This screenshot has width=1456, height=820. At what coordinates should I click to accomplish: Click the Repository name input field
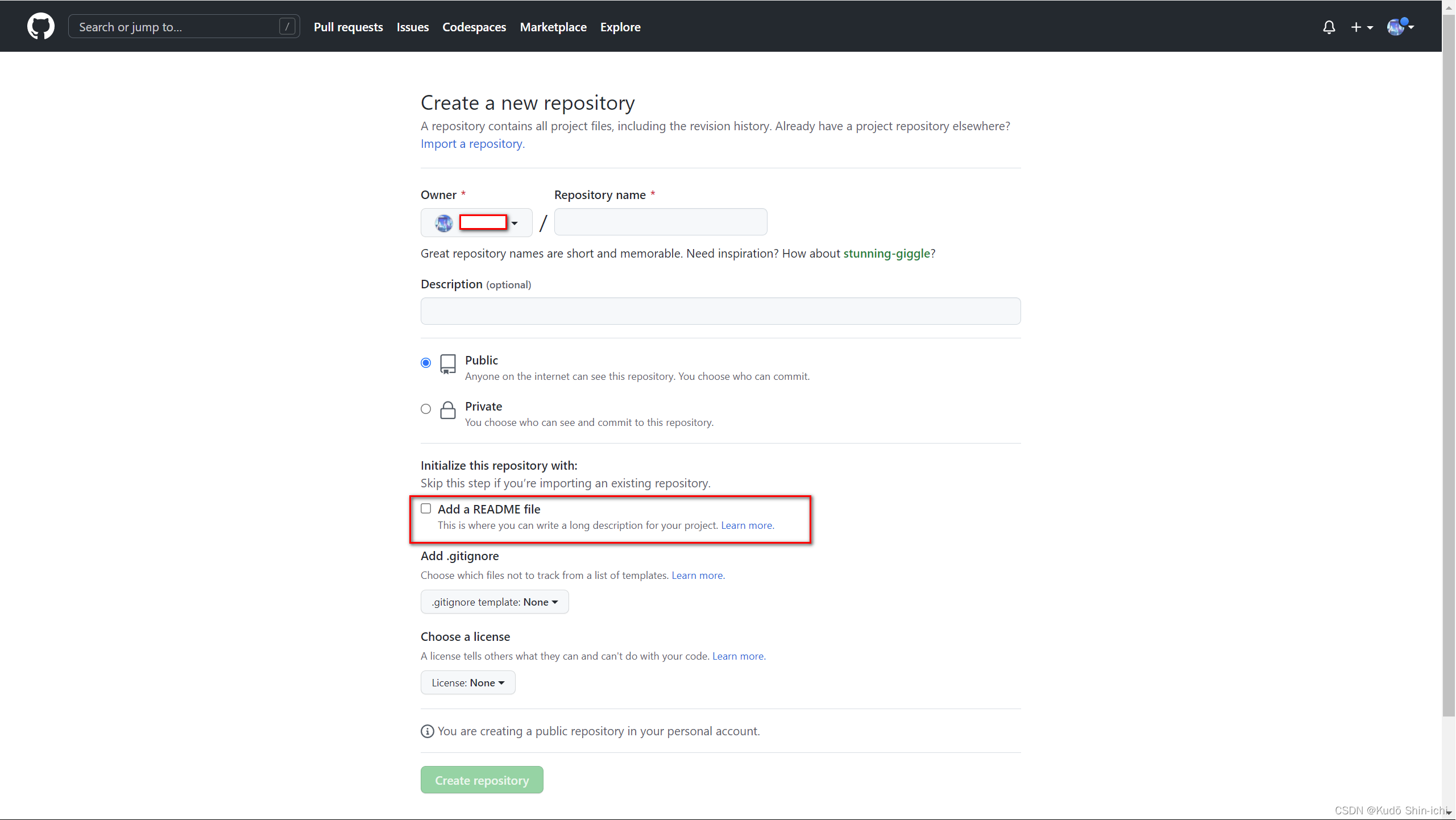[660, 221]
